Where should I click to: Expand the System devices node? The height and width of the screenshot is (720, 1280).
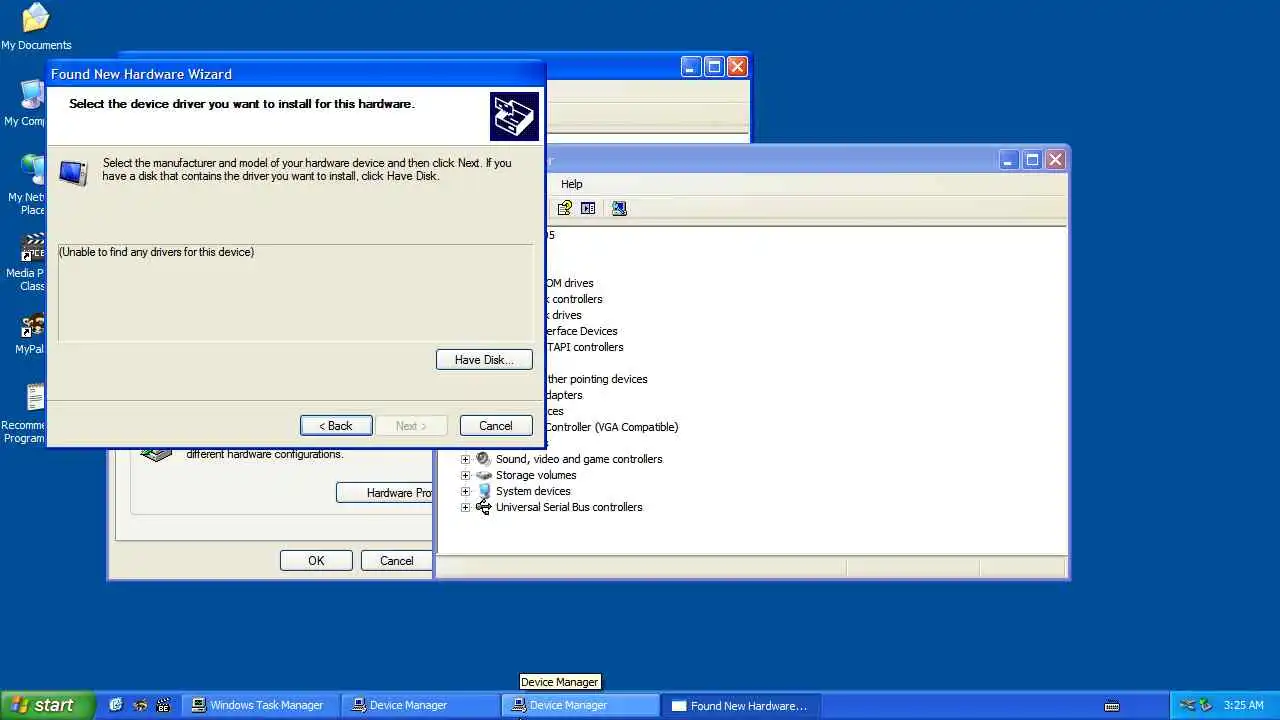[465, 491]
